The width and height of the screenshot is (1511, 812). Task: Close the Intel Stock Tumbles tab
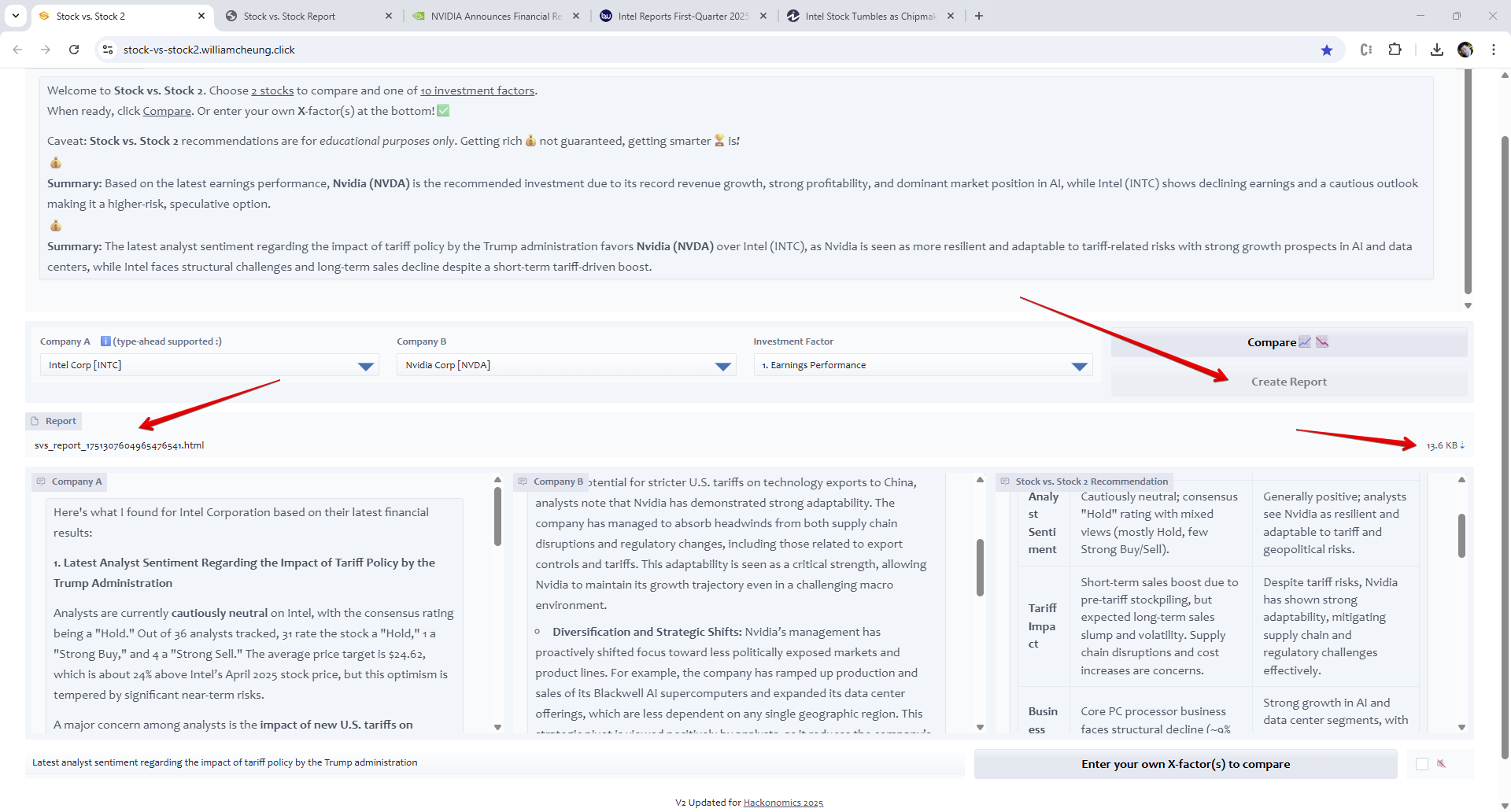951,16
